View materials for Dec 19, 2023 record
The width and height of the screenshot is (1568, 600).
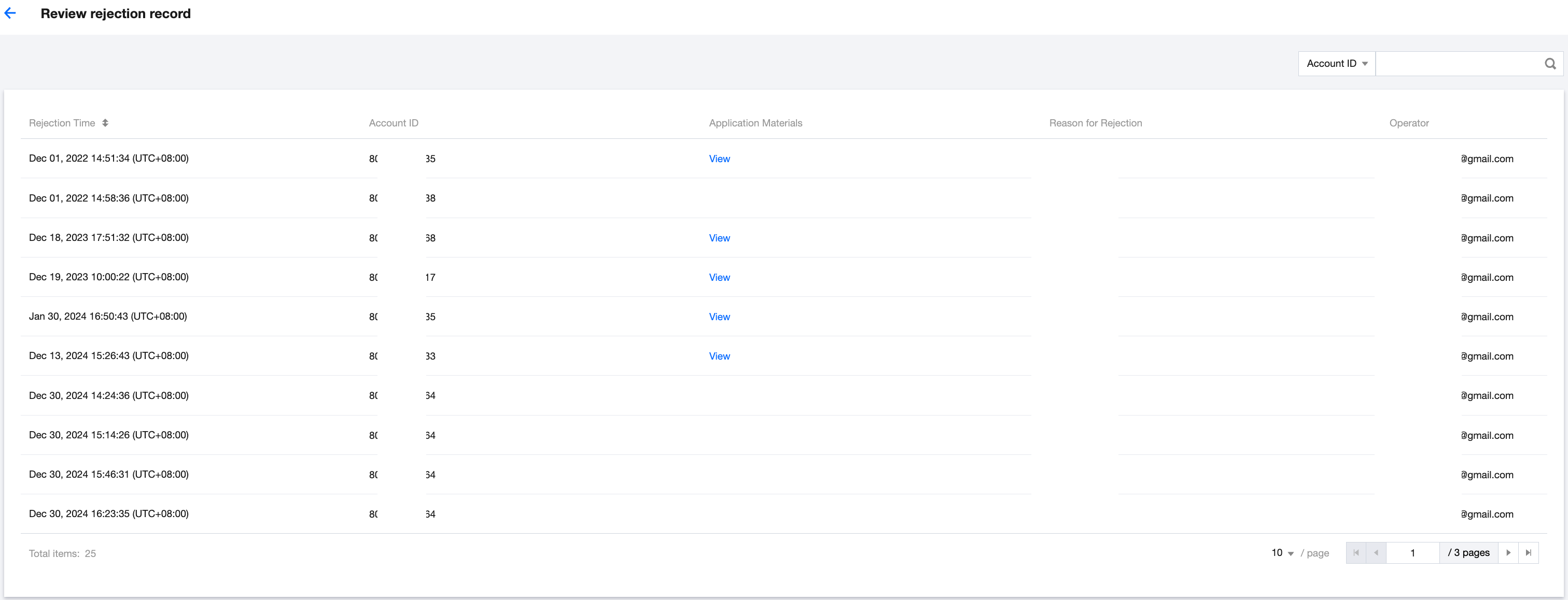coord(719,278)
